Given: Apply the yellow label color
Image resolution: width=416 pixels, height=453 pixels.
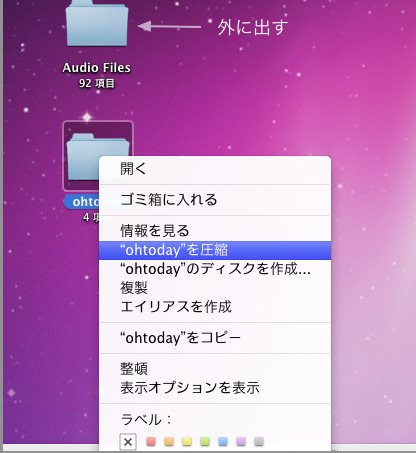Looking at the screenshot, I should pos(187,442).
